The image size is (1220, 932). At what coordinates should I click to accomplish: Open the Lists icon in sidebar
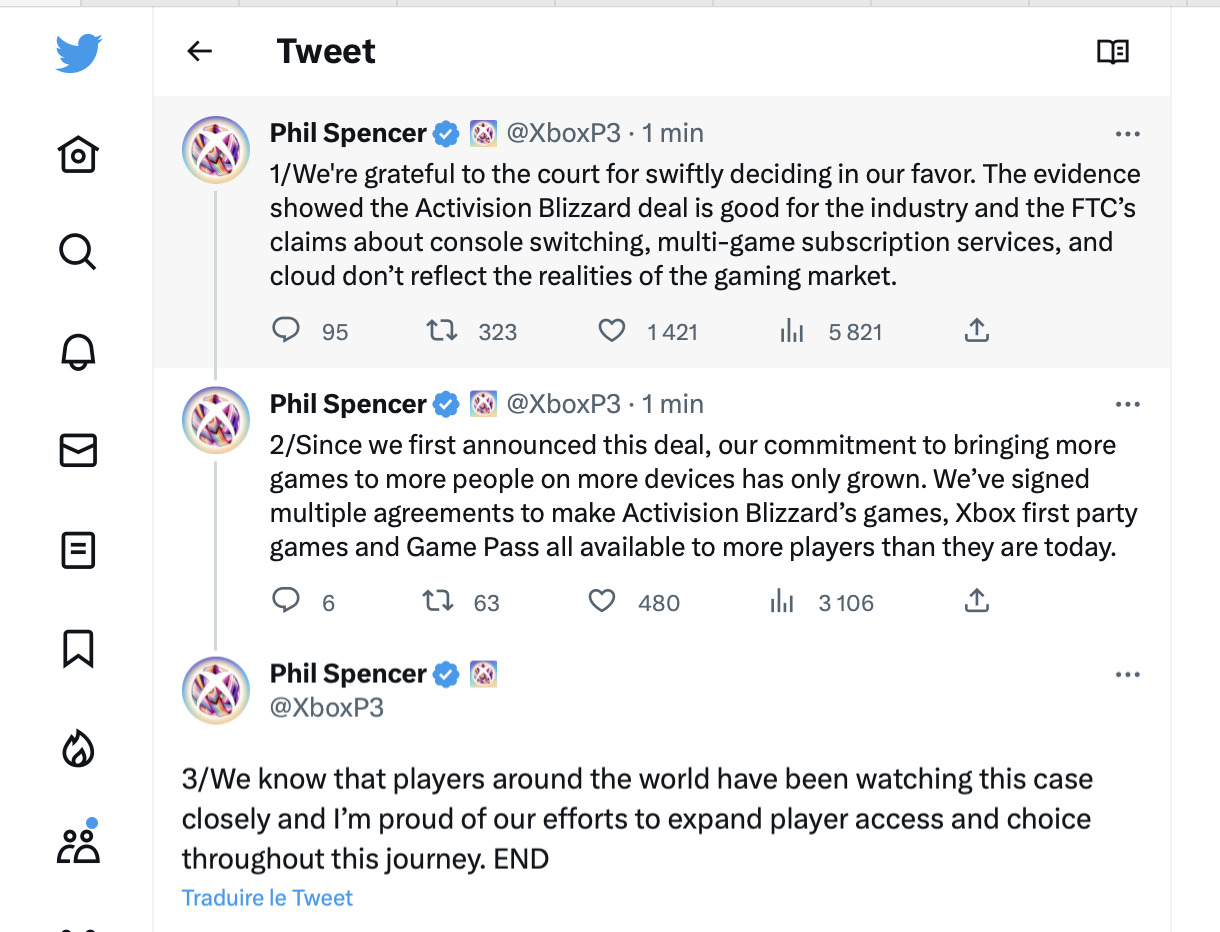pyautogui.click(x=78, y=550)
